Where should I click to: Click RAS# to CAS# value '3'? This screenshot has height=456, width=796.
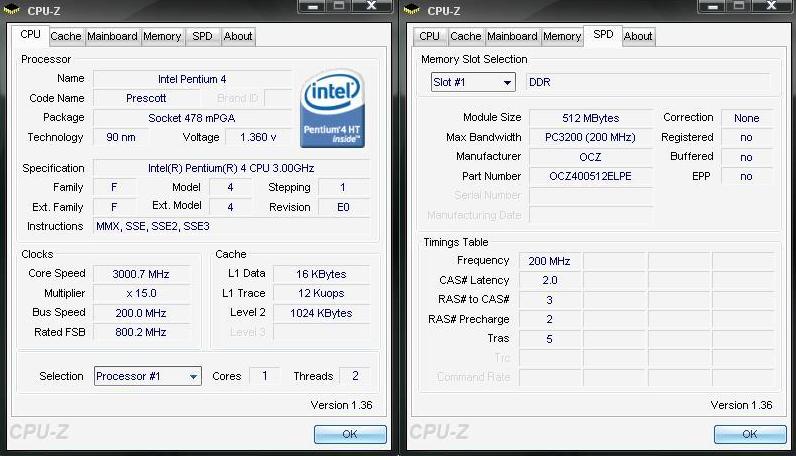pyautogui.click(x=550, y=300)
